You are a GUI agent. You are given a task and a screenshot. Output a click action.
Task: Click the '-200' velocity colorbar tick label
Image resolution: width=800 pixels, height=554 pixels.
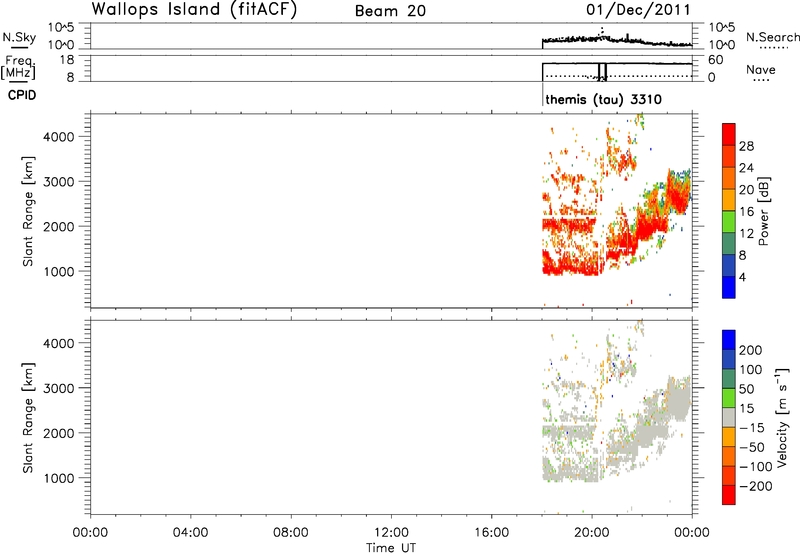coord(756,486)
